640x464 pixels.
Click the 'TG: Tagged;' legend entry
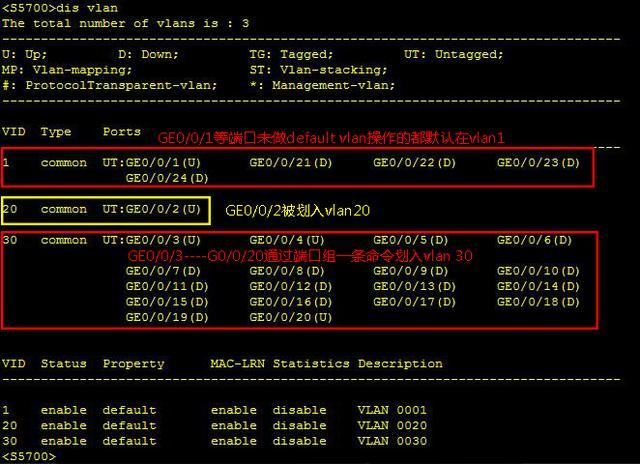pyautogui.click(x=291, y=54)
